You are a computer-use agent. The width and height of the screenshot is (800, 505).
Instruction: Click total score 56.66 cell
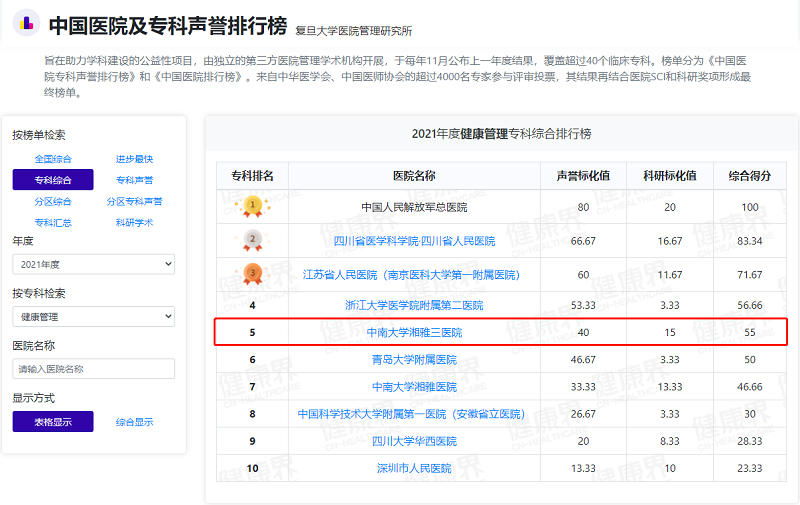tap(749, 305)
